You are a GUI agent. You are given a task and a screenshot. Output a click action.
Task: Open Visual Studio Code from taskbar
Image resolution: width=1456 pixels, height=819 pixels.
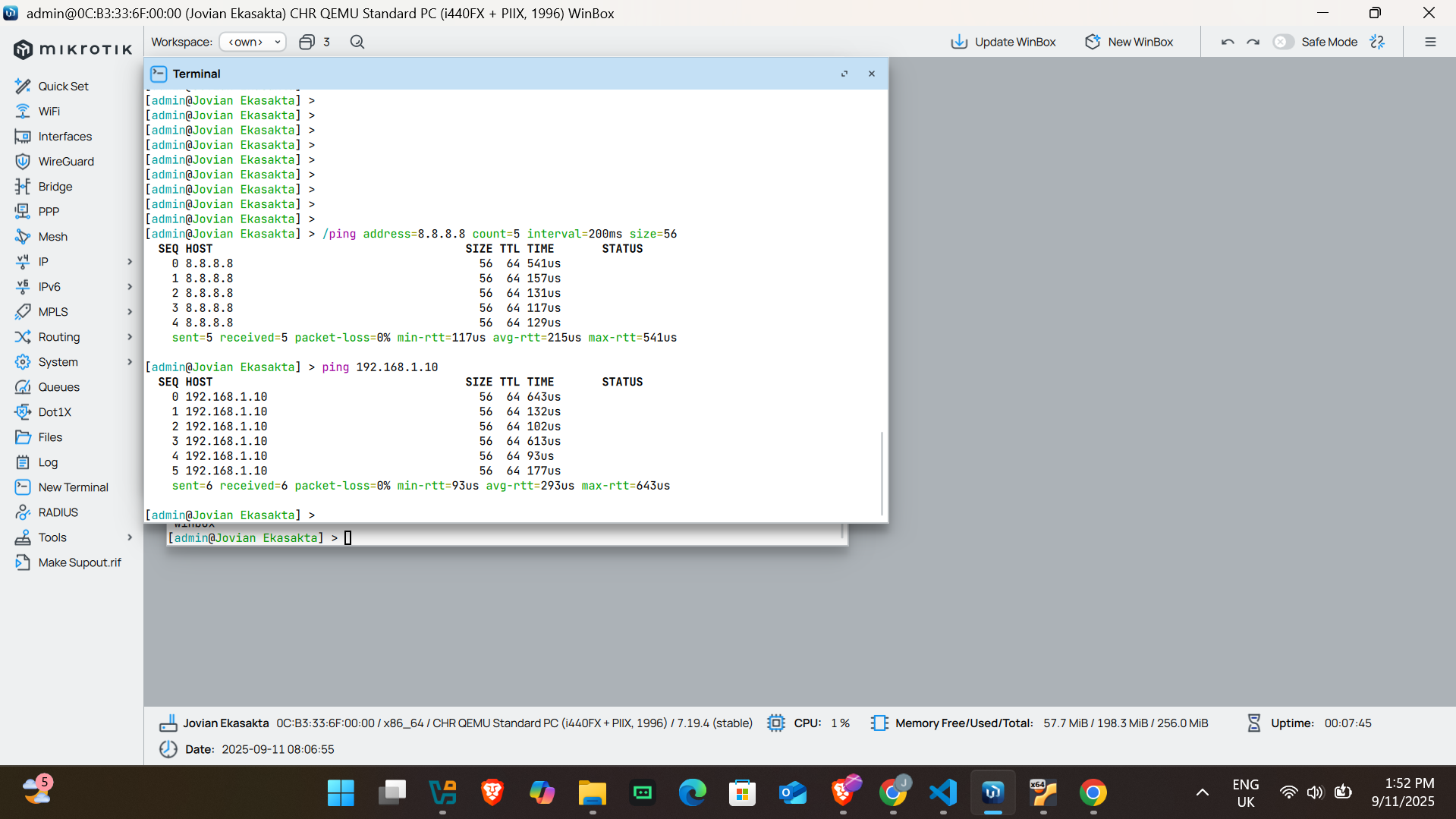coord(943,792)
